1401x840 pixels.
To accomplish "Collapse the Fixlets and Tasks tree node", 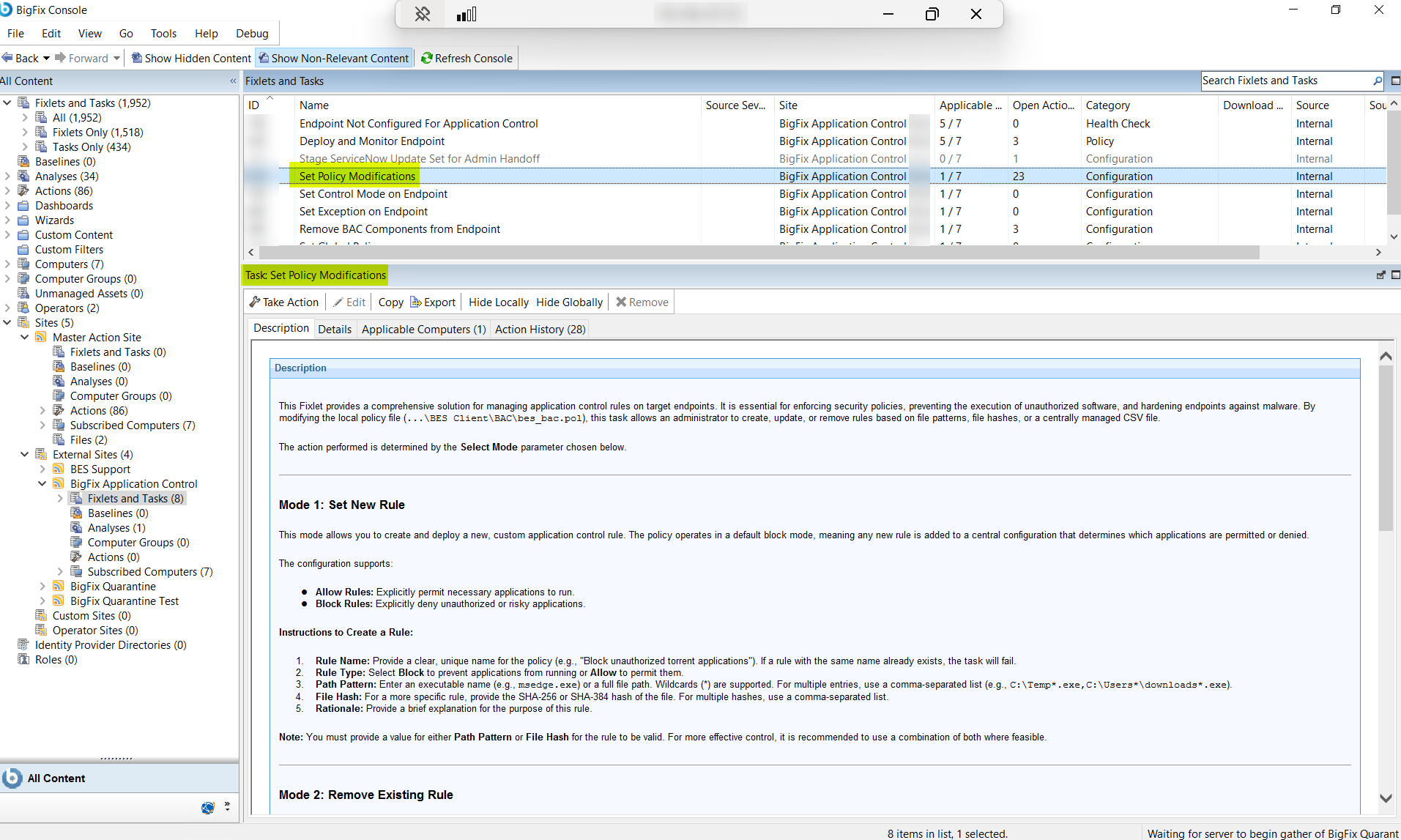I will click(7, 103).
